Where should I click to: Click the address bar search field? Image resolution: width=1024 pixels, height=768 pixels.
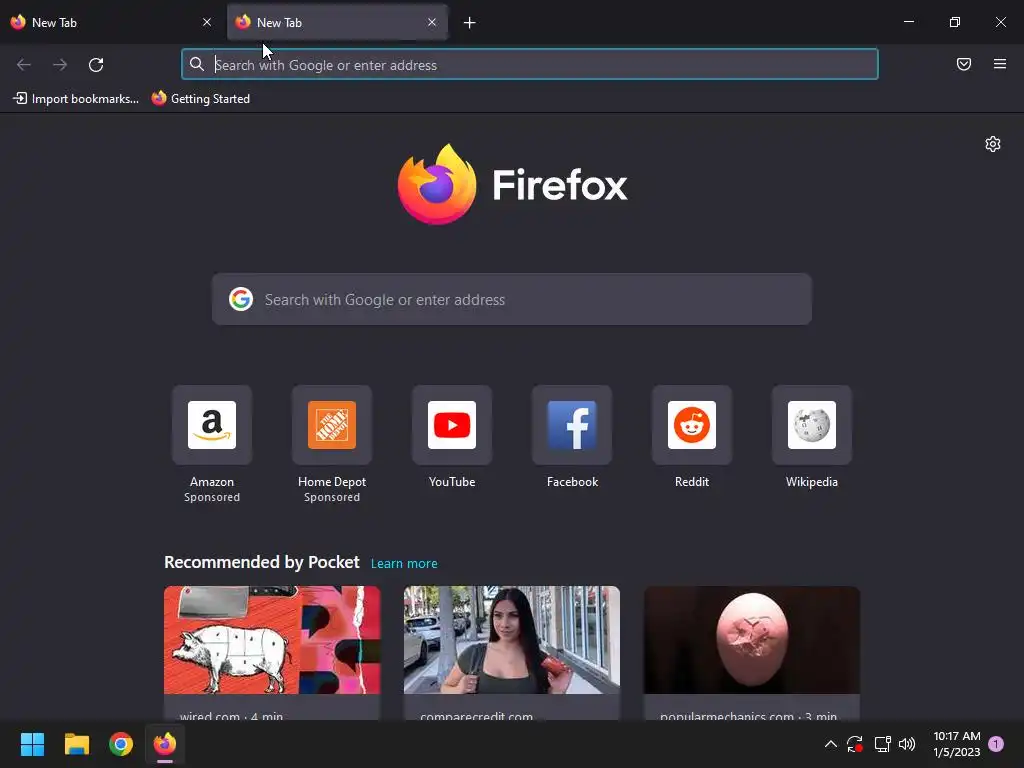pyautogui.click(x=530, y=65)
